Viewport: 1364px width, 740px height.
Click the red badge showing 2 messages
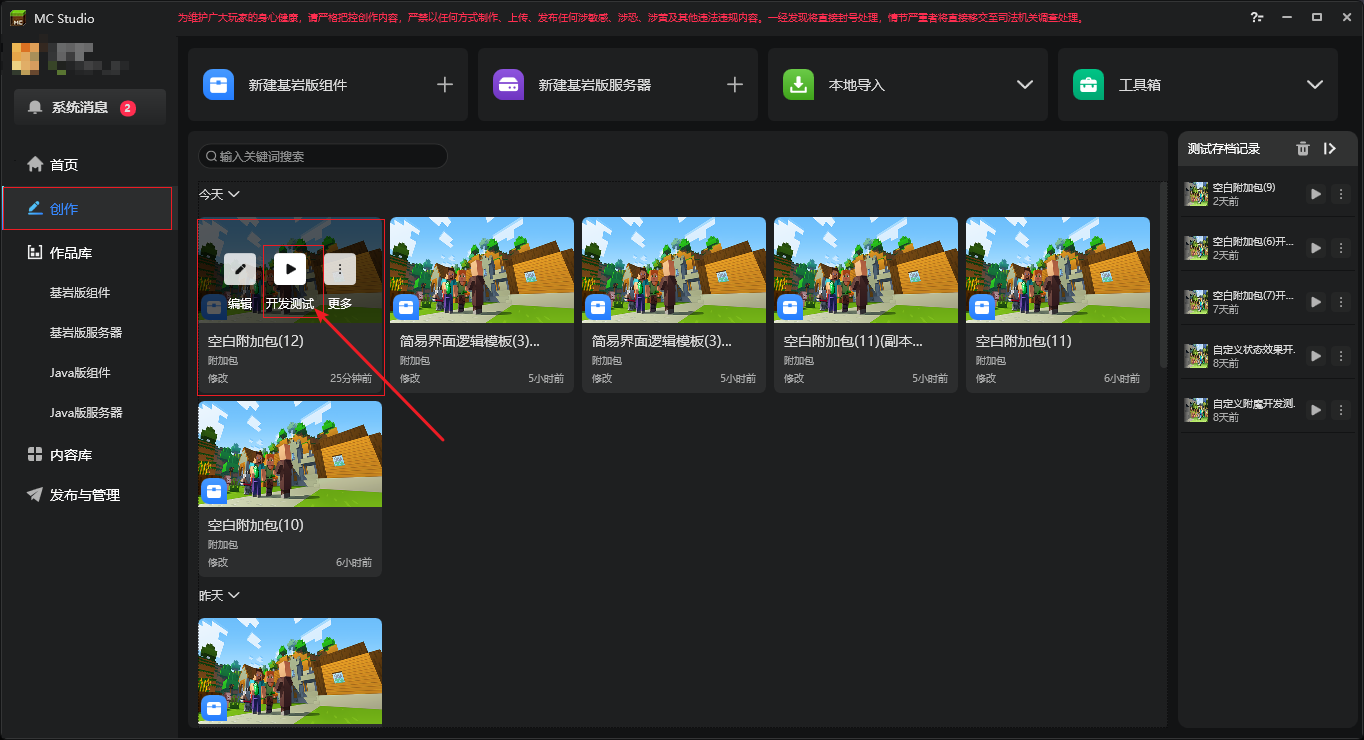click(x=128, y=108)
